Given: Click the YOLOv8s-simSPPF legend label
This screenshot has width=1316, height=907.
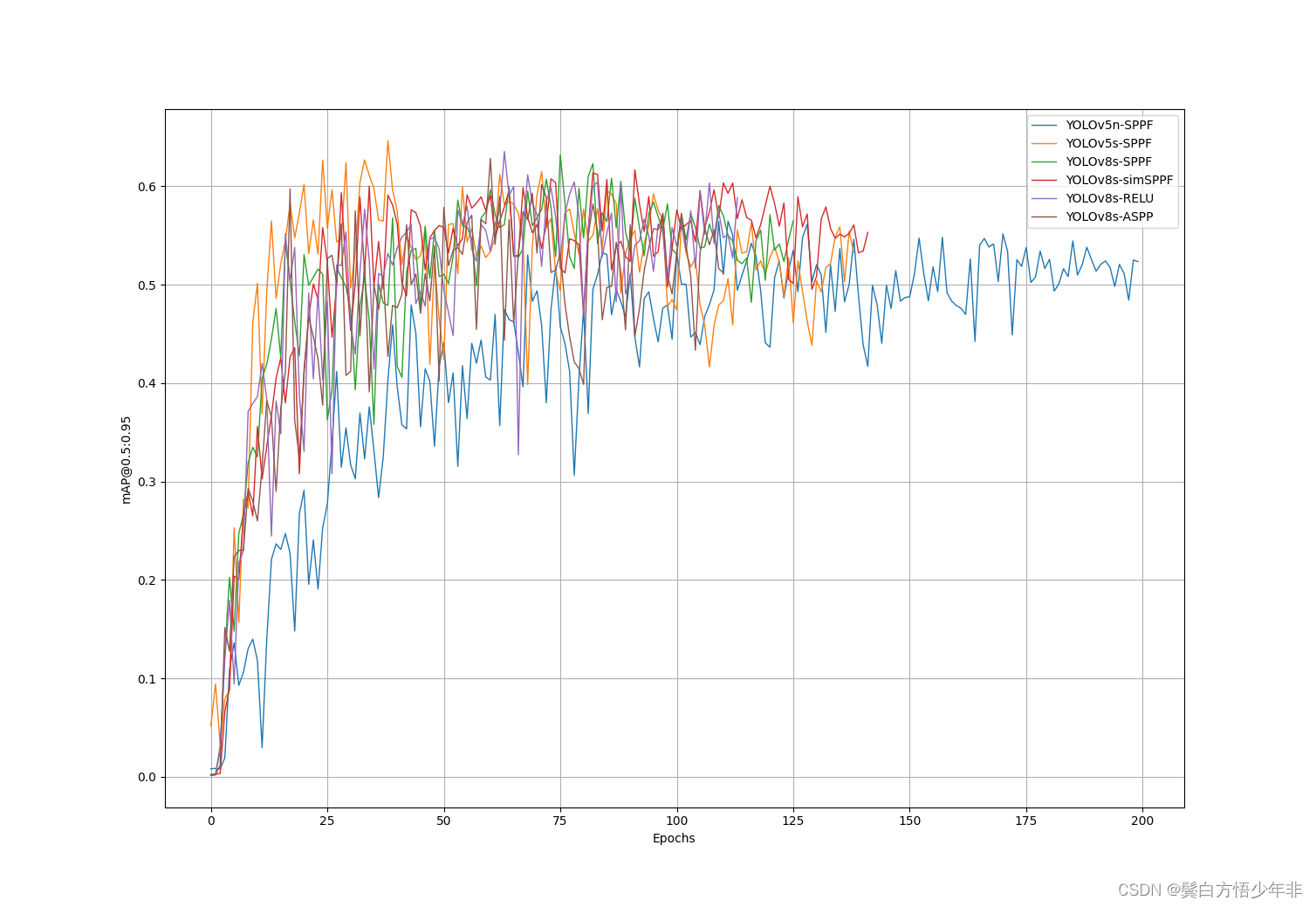Looking at the screenshot, I should 1120,180.
